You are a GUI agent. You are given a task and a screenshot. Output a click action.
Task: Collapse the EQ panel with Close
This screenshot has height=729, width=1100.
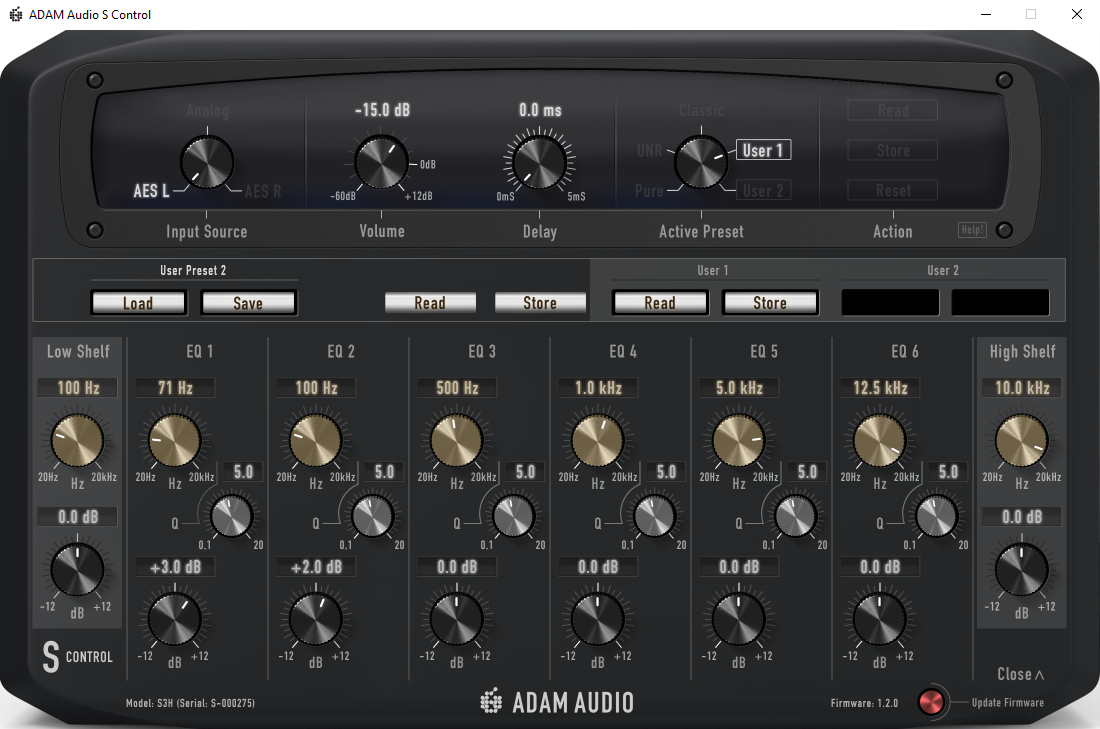click(x=1021, y=674)
